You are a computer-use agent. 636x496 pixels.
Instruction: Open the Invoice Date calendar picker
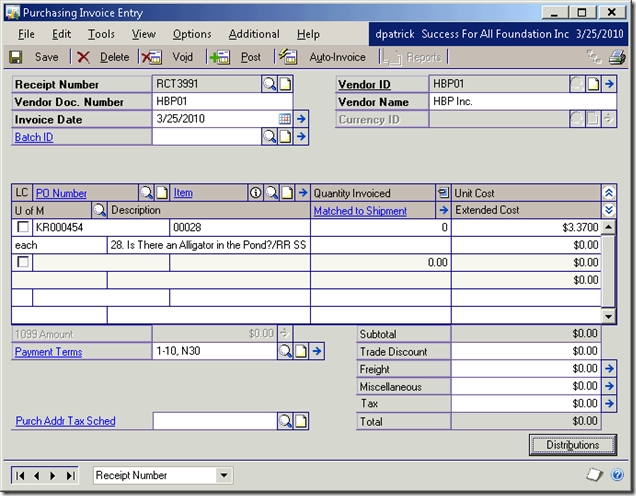[285, 119]
